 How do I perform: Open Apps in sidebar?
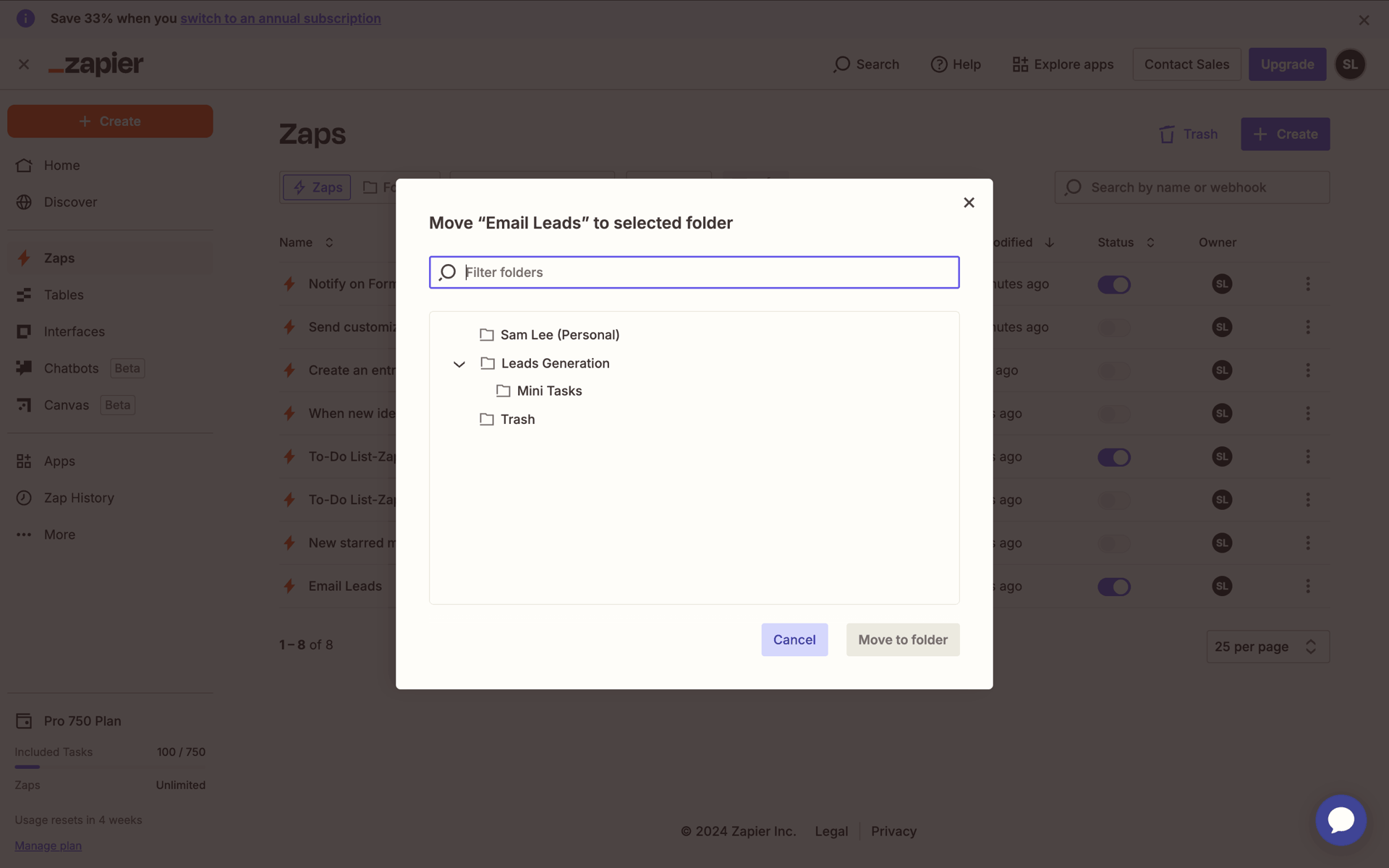(x=110, y=461)
